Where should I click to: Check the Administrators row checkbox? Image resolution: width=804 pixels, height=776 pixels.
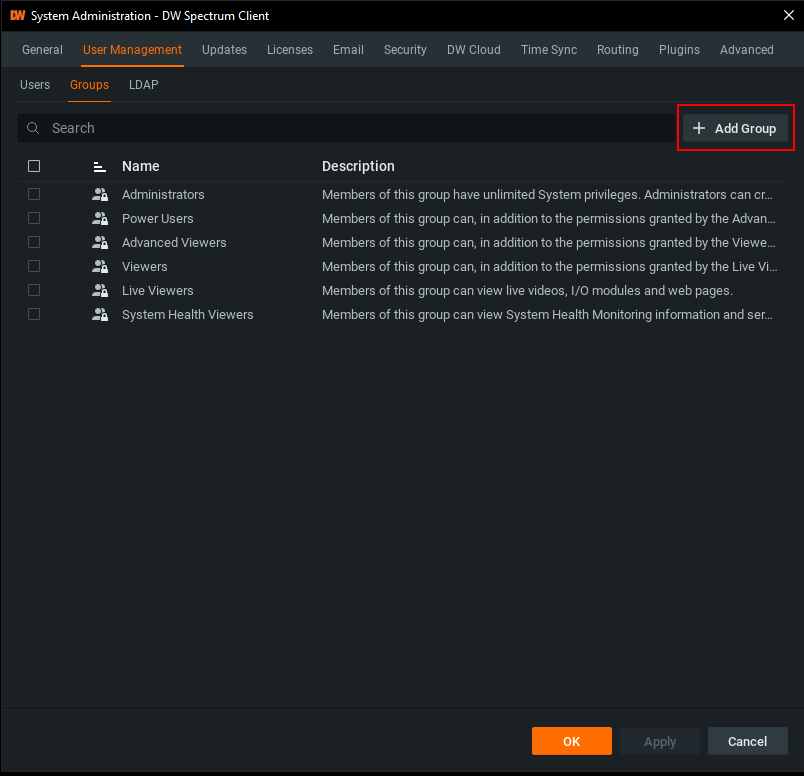[x=34, y=195]
